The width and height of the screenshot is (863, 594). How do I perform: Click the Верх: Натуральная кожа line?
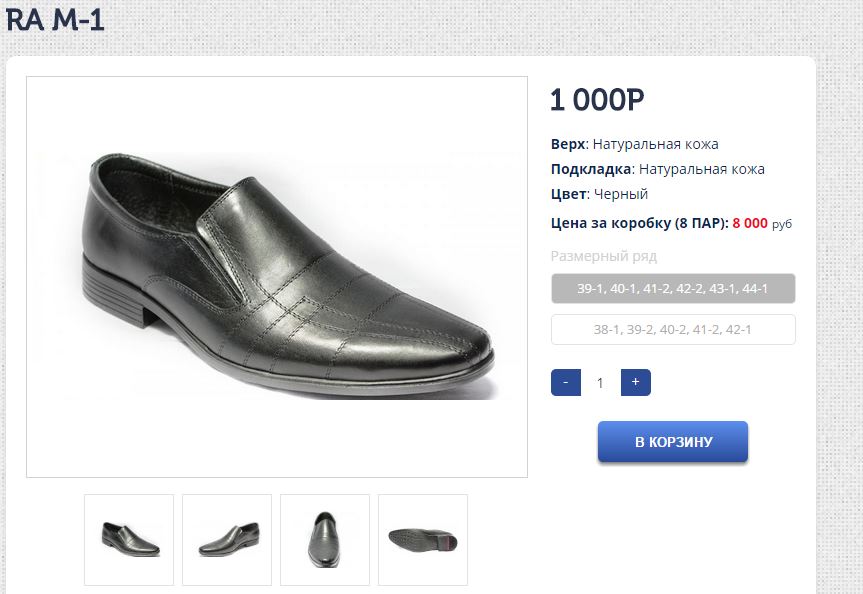tap(634, 144)
